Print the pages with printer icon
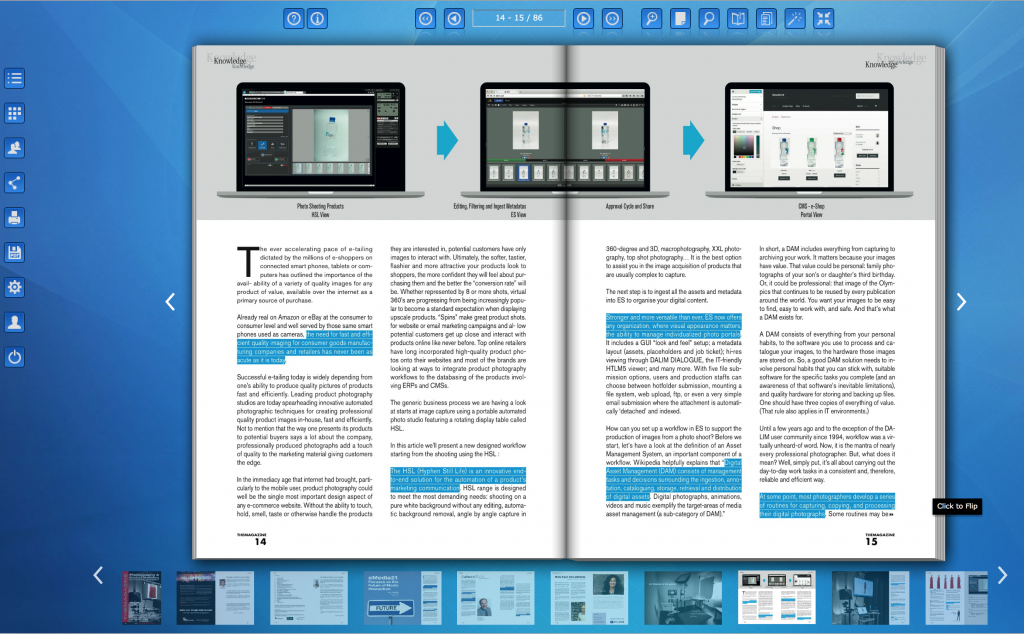 (14, 217)
